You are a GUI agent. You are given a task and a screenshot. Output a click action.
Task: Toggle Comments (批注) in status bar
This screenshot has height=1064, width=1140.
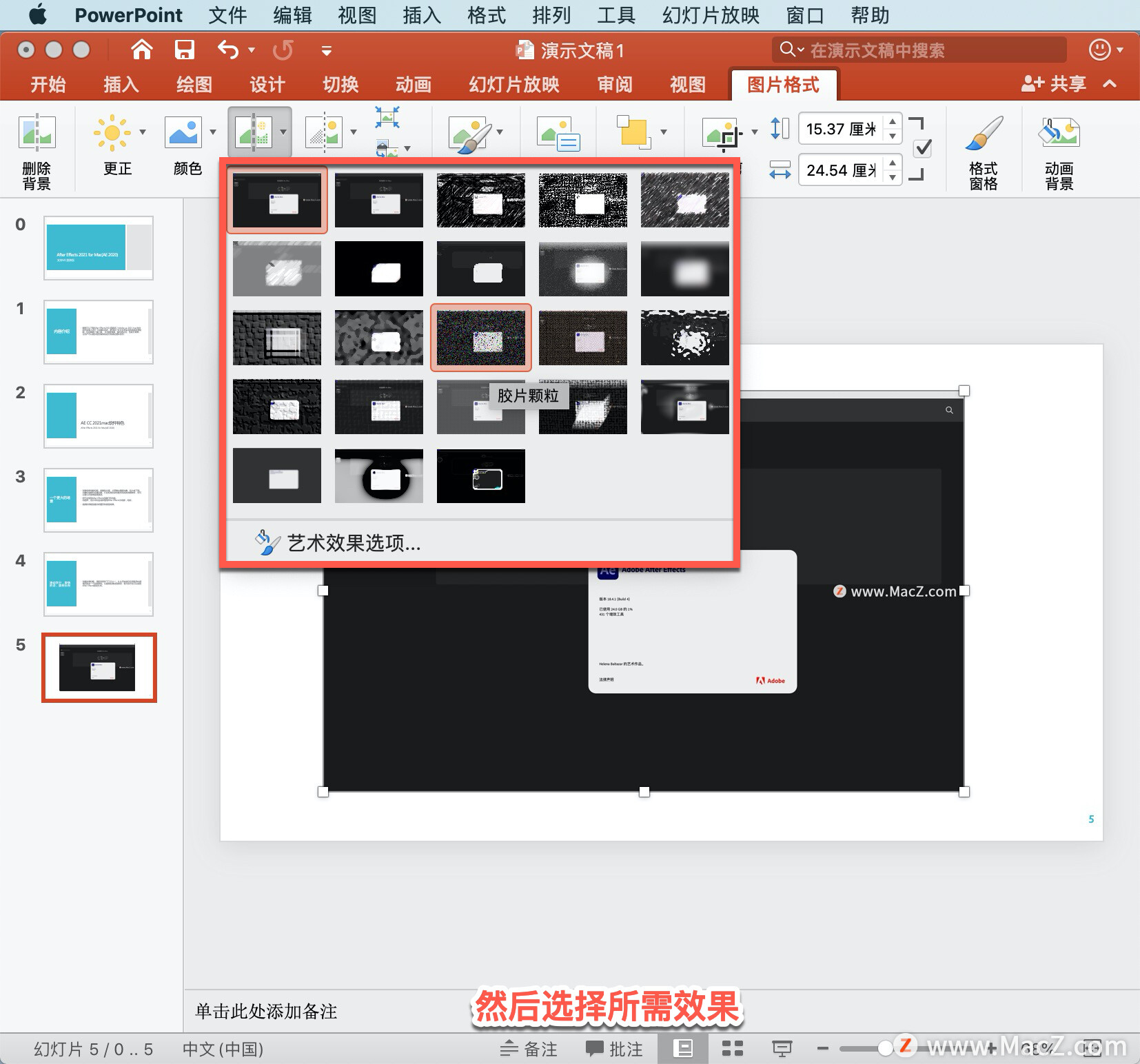coord(614,1049)
